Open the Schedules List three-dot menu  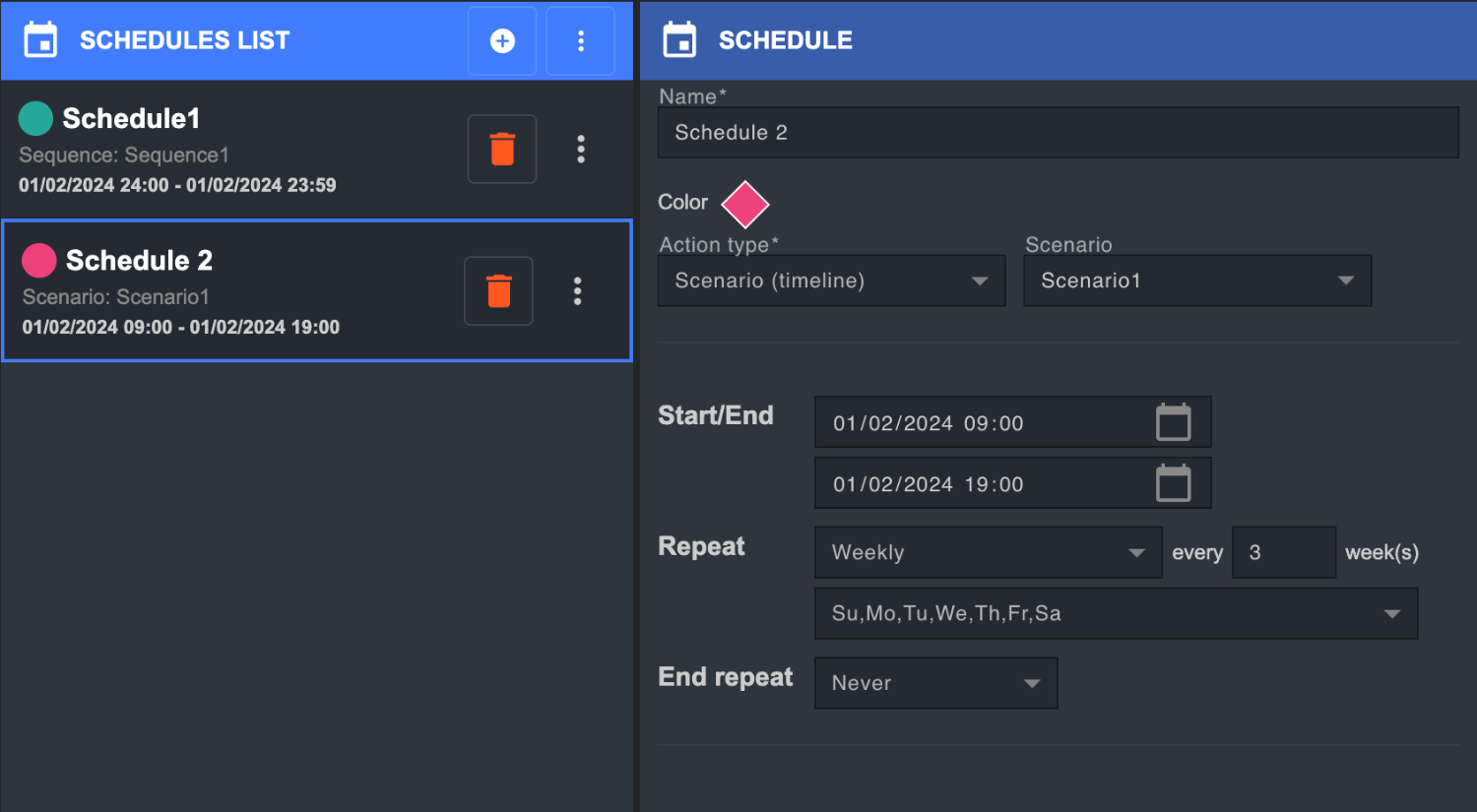(x=581, y=40)
